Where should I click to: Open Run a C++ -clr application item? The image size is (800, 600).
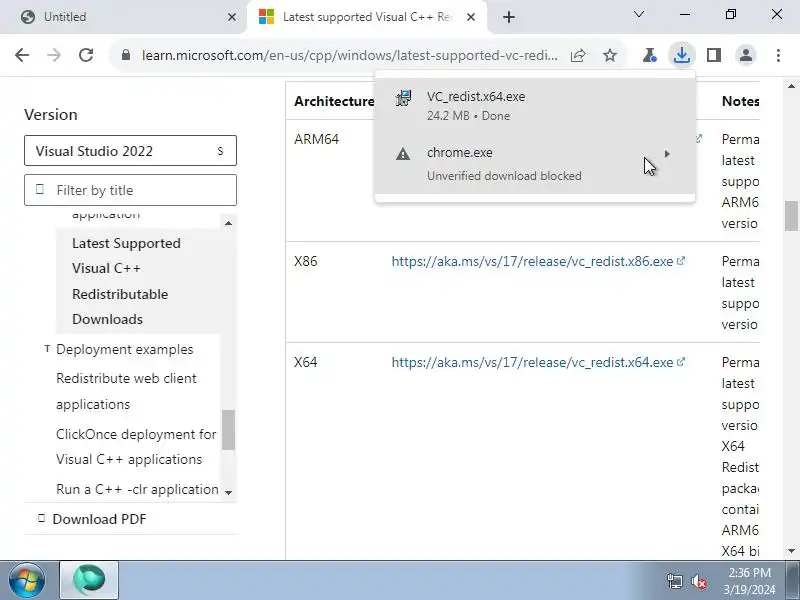(137, 489)
